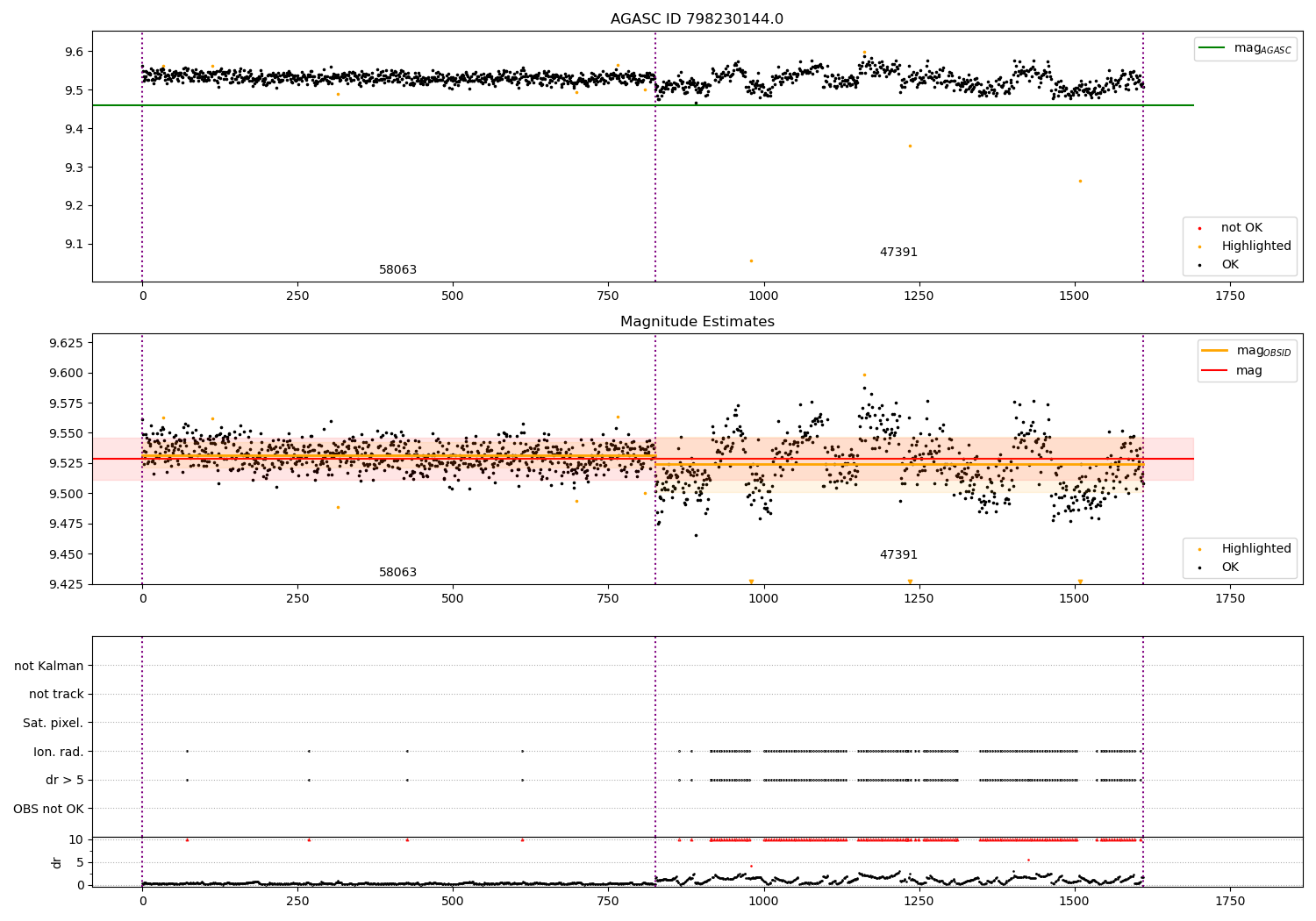
Task: Click the '9.1' y-tick in top plot
Action: point(74,245)
